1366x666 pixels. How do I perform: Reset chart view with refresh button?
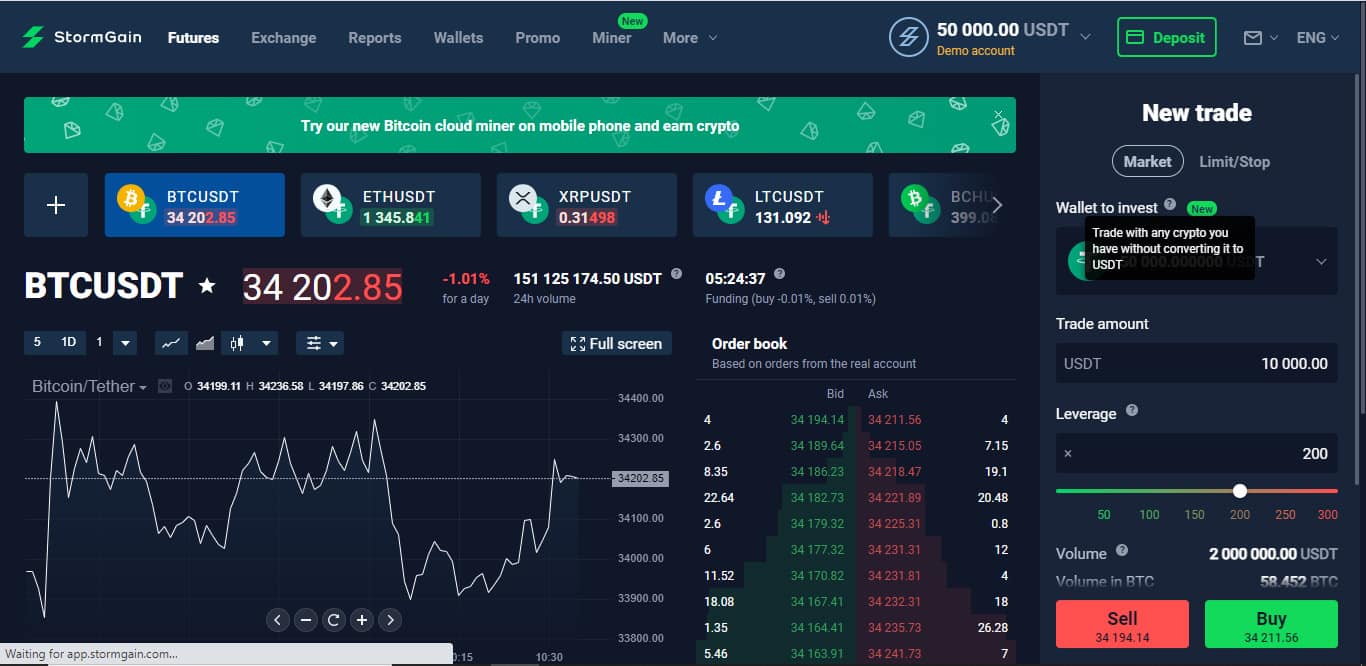click(x=334, y=620)
